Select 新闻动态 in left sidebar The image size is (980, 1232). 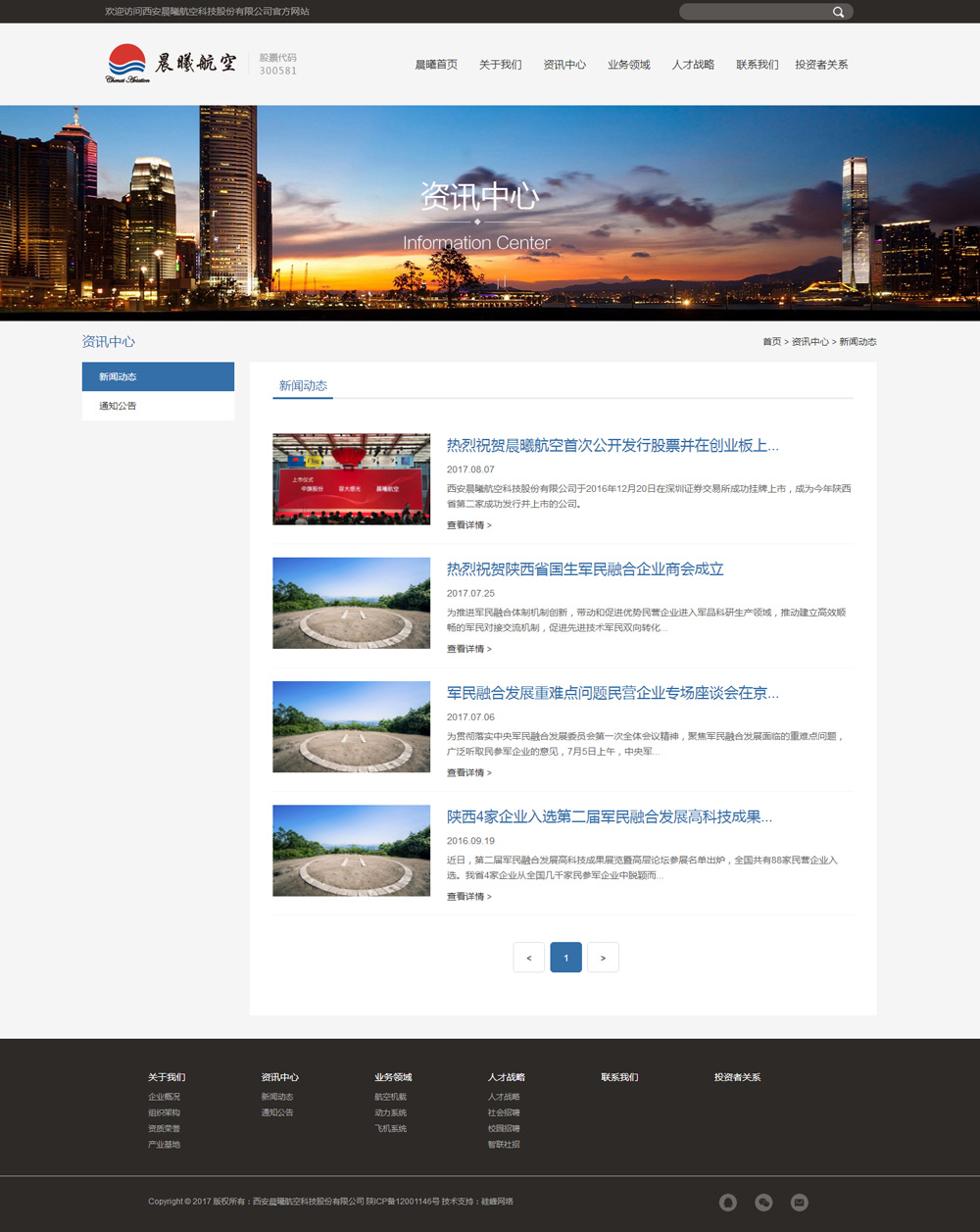158,377
